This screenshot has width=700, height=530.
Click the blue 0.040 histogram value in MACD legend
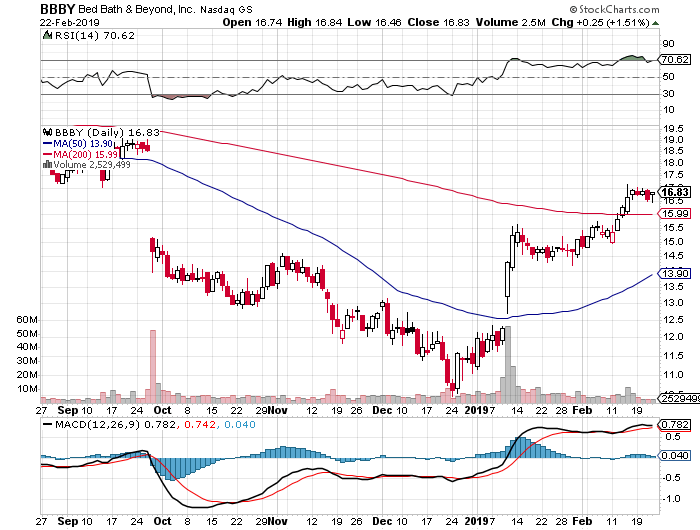click(x=240, y=424)
